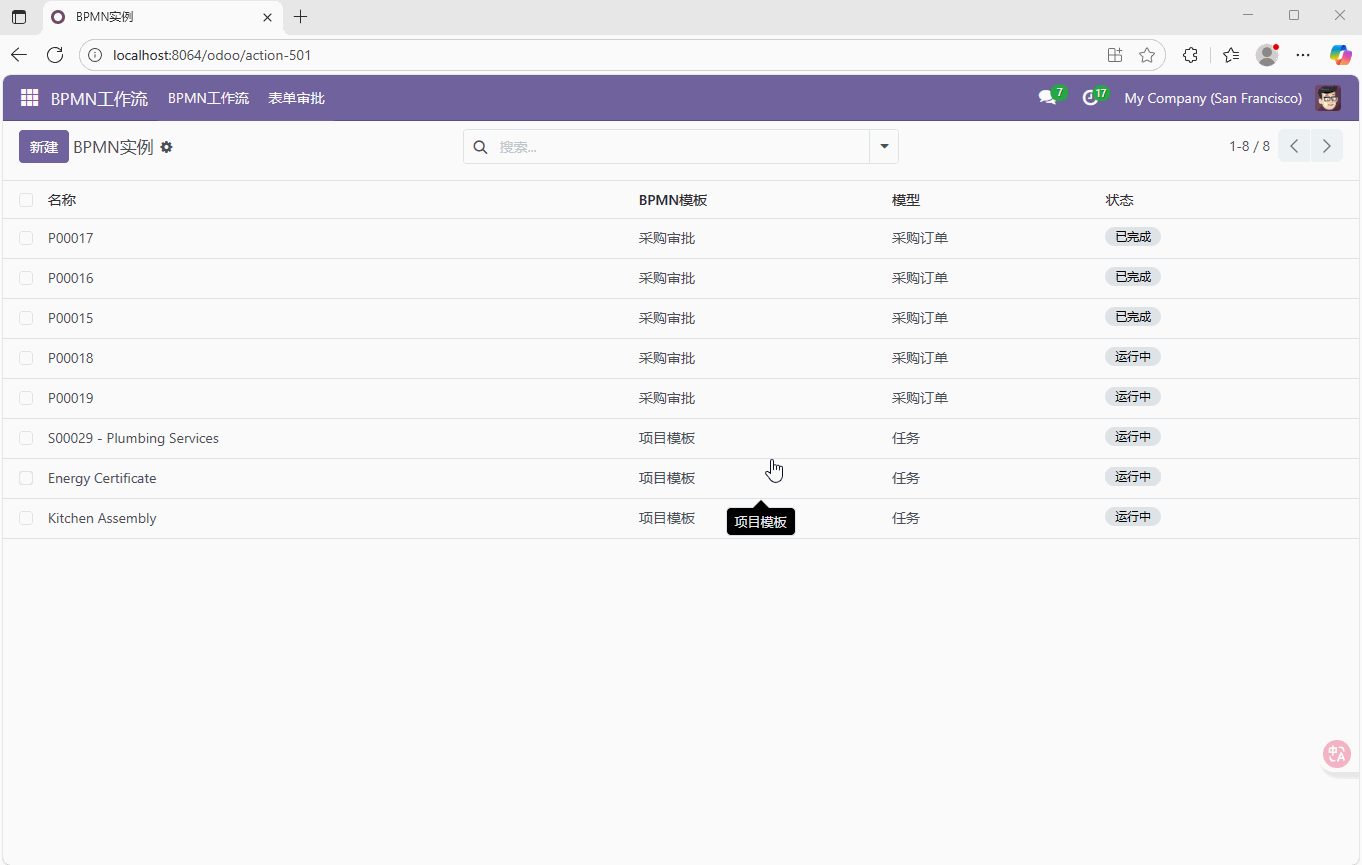Select all rows via header checkbox
This screenshot has width=1362, height=865.
pos(26,200)
